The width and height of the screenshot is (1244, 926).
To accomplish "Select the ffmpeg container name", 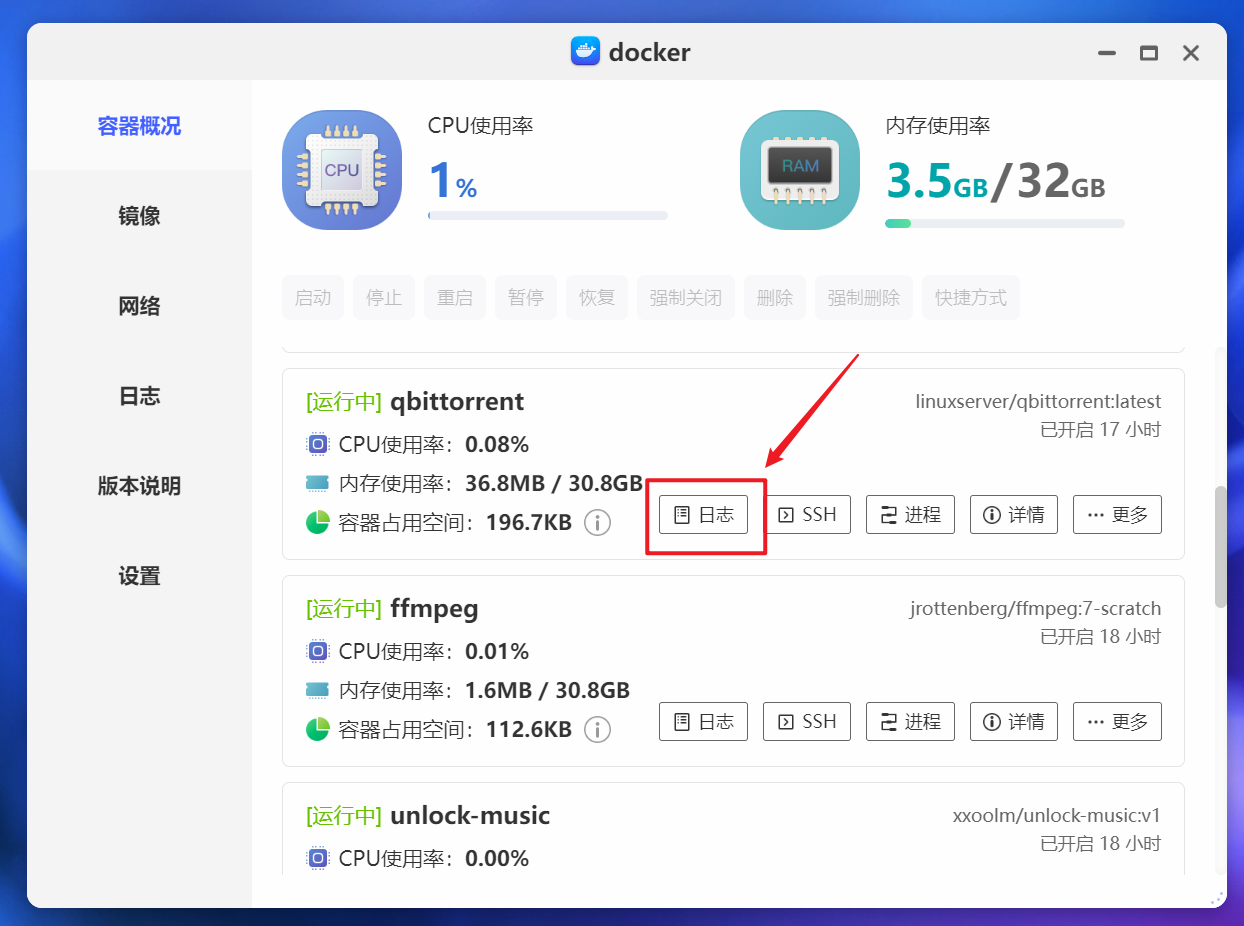I will pos(435,609).
